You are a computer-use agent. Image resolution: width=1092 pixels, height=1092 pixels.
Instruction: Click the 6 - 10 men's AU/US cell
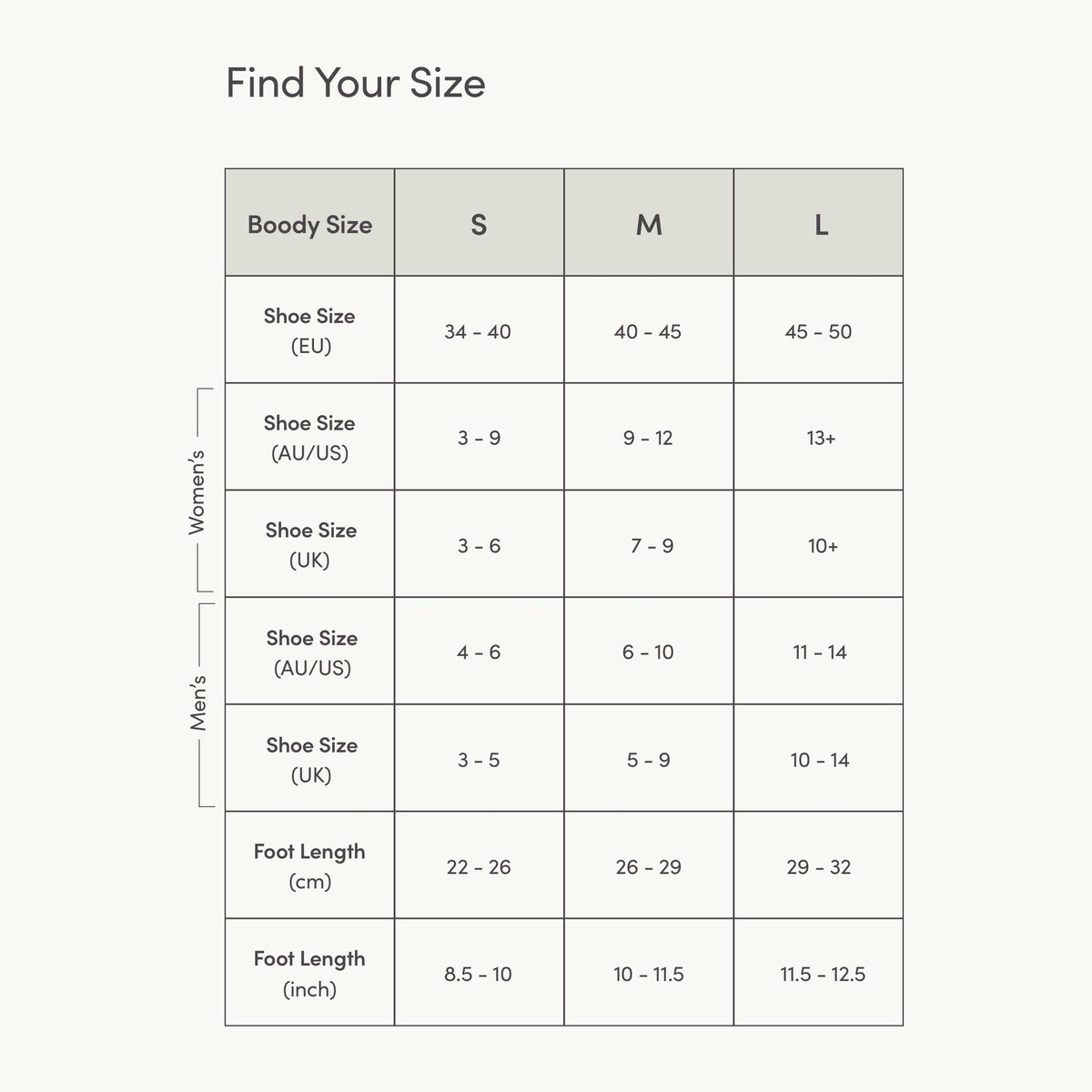649,652
